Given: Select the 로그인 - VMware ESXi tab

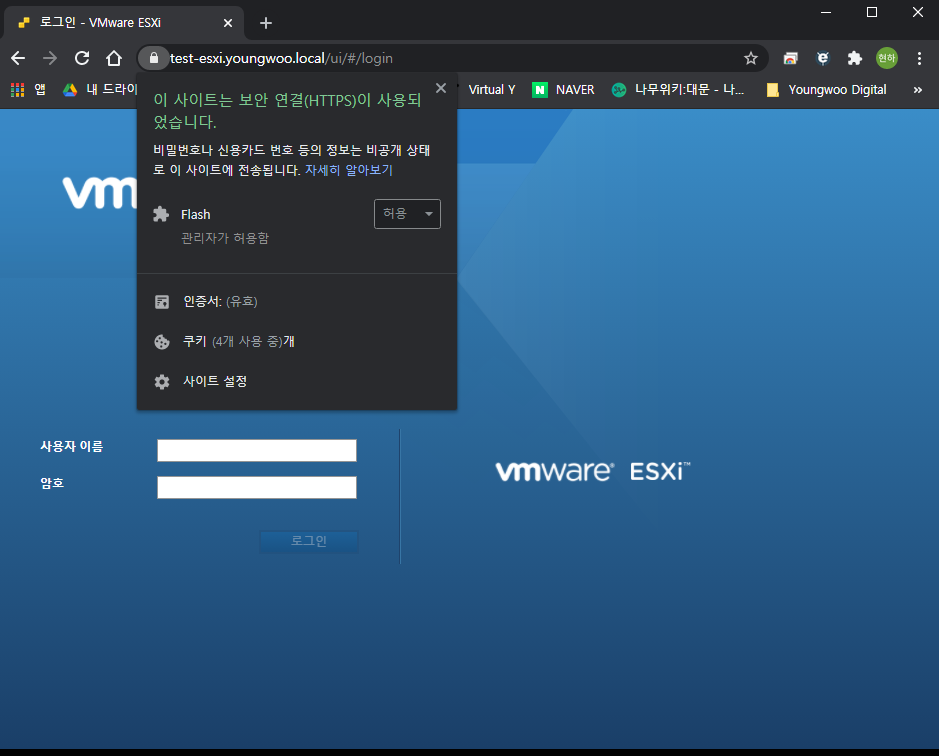Looking at the screenshot, I should coord(123,23).
